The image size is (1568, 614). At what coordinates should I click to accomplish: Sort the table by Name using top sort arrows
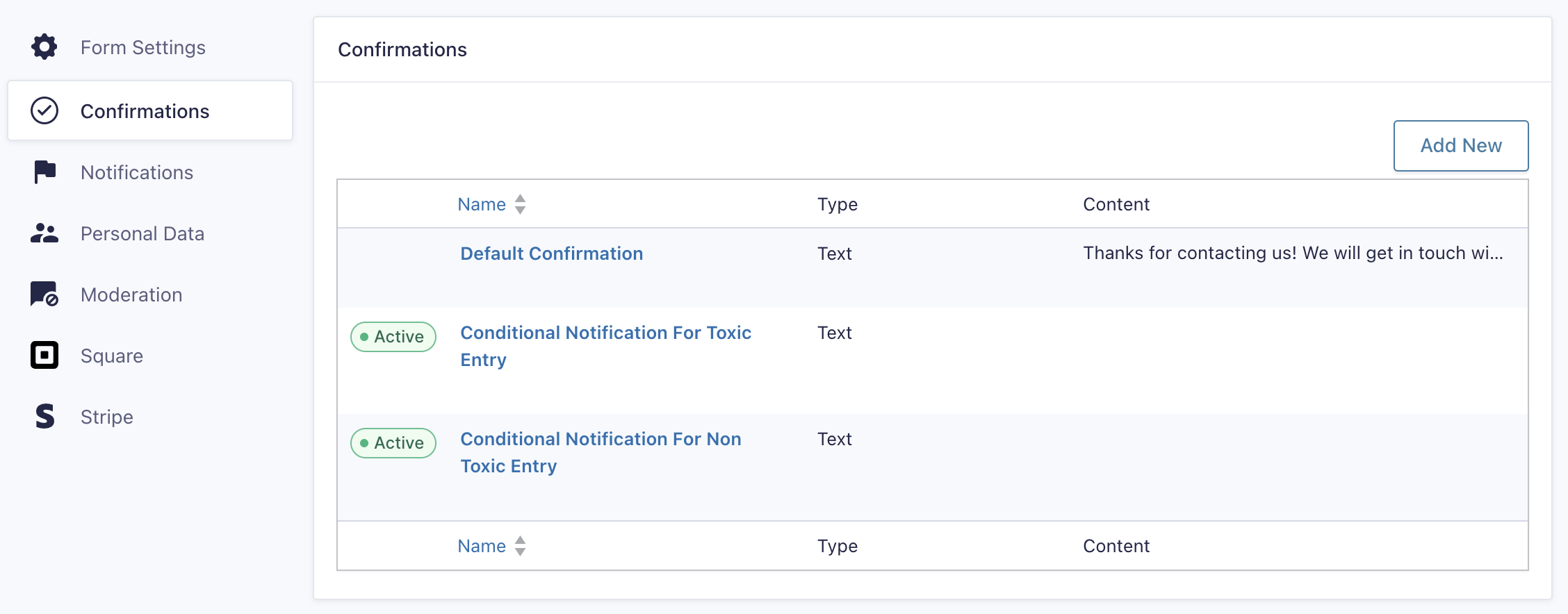click(x=520, y=204)
